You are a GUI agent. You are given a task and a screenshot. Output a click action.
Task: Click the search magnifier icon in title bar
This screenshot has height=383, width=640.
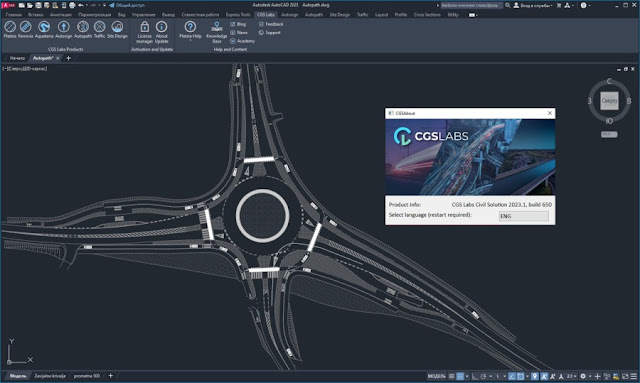coord(507,5)
